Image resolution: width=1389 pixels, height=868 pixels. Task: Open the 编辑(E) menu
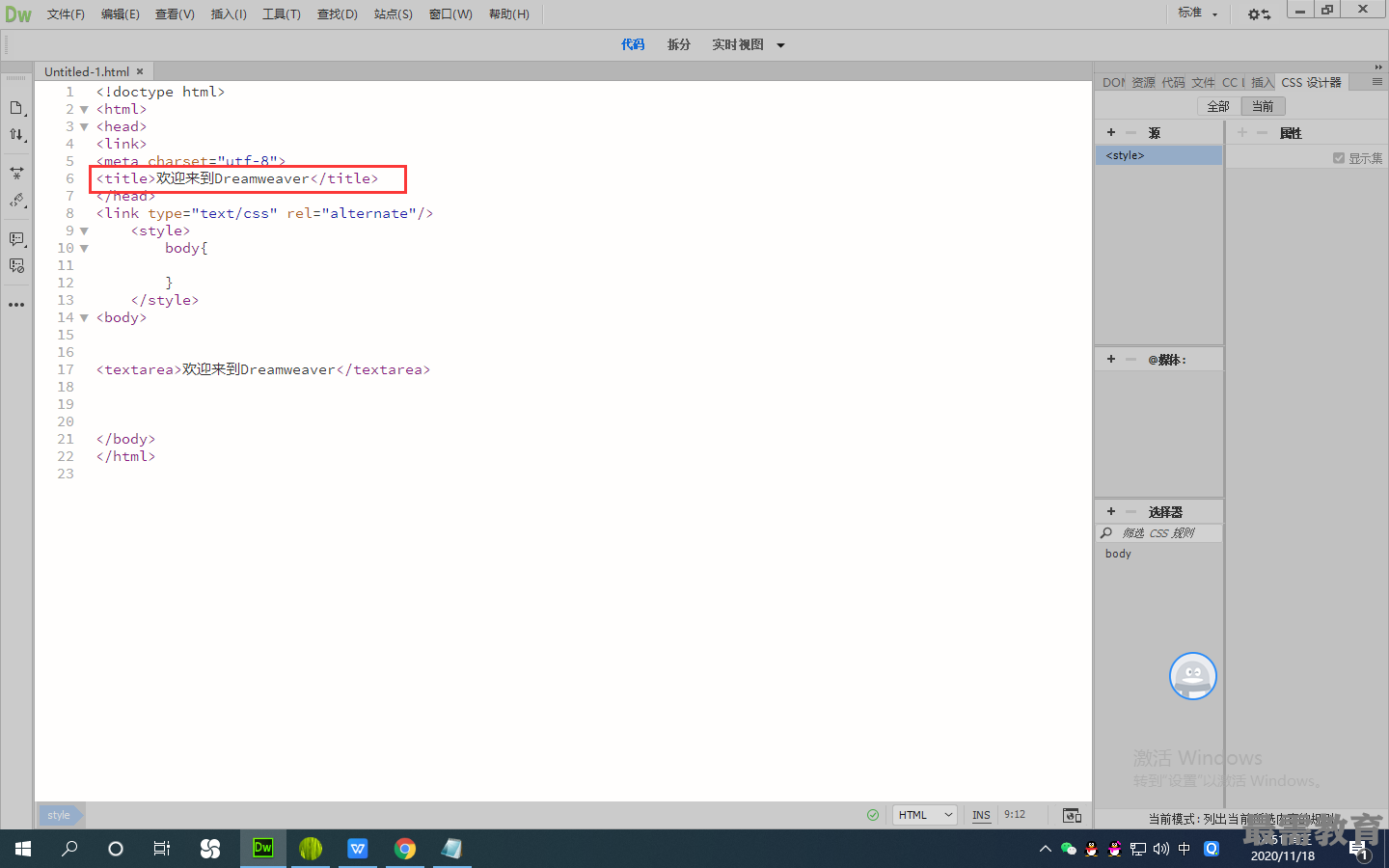click(120, 14)
